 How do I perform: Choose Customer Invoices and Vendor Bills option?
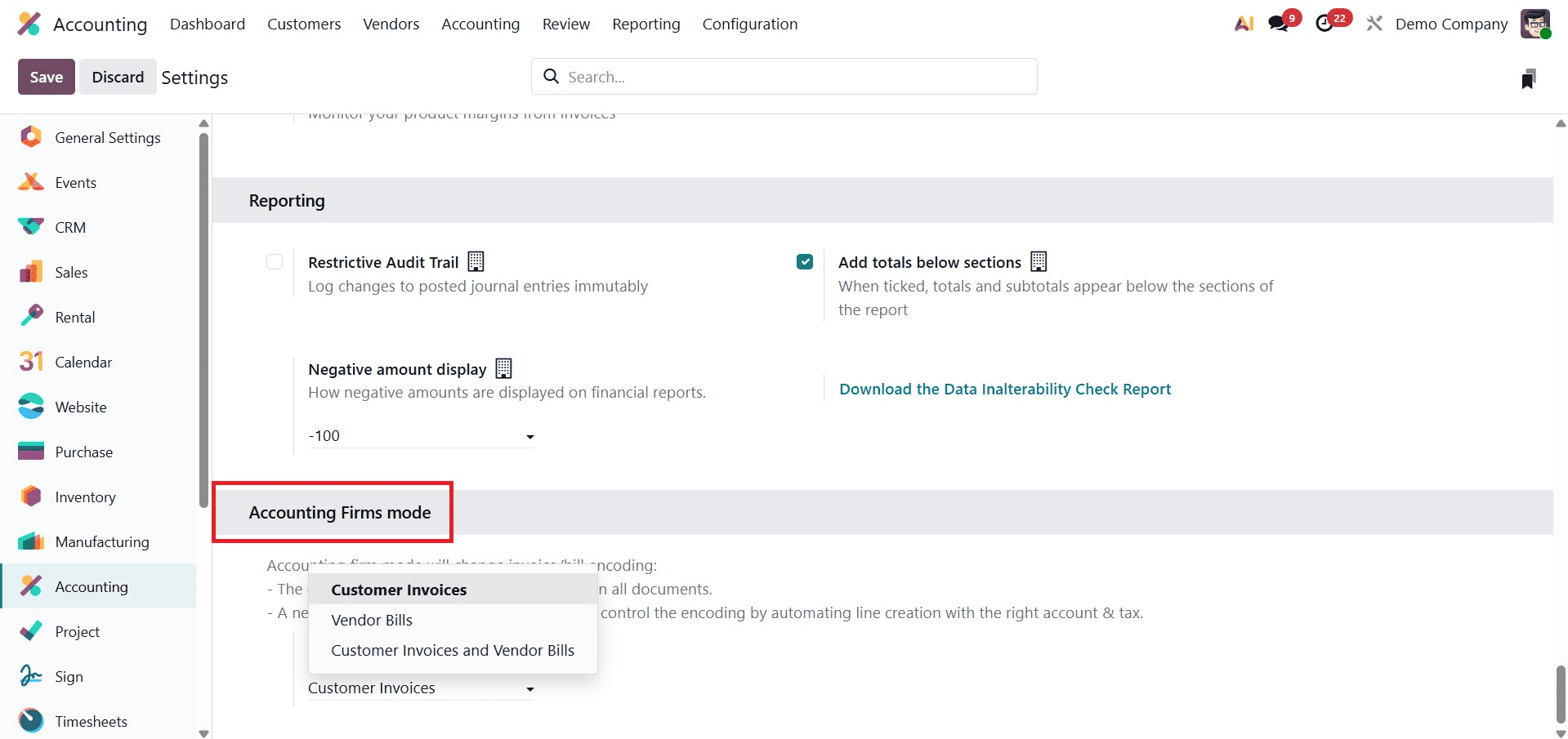pyautogui.click(x=453, y=650)
